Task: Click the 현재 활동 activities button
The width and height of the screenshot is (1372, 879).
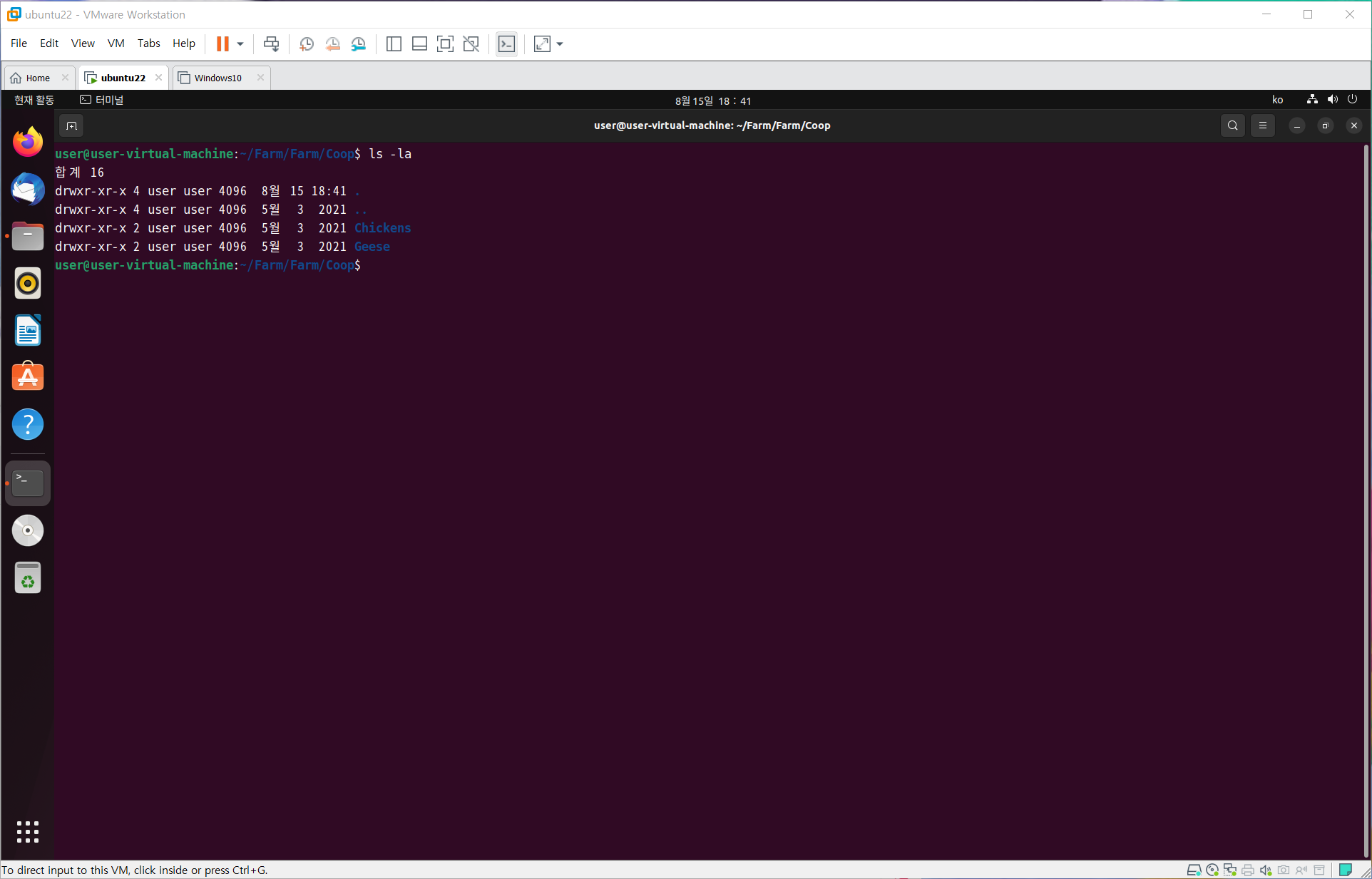Action: (34, 101)
